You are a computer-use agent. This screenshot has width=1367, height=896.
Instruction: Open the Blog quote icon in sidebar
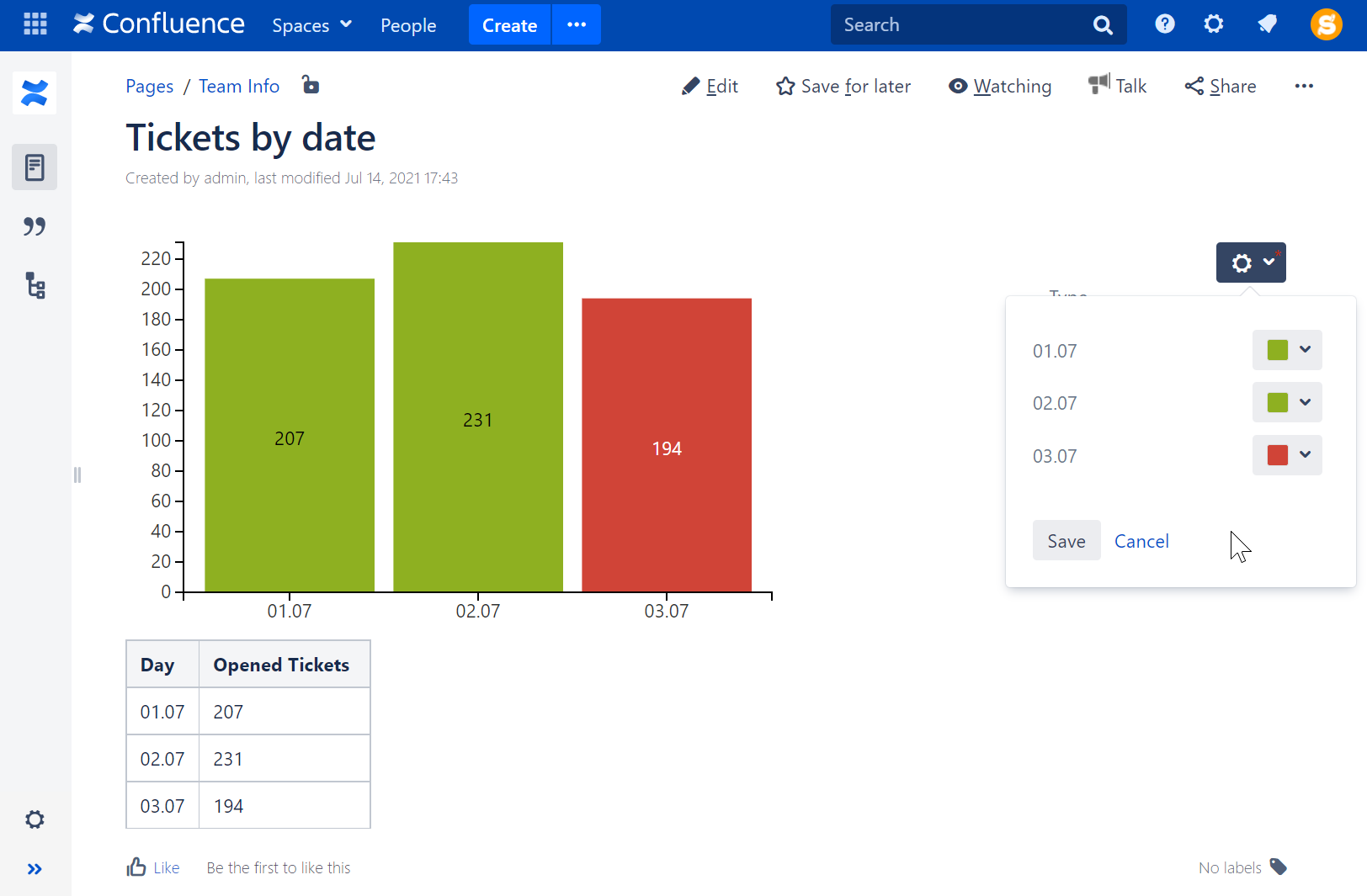pos(35,226)
